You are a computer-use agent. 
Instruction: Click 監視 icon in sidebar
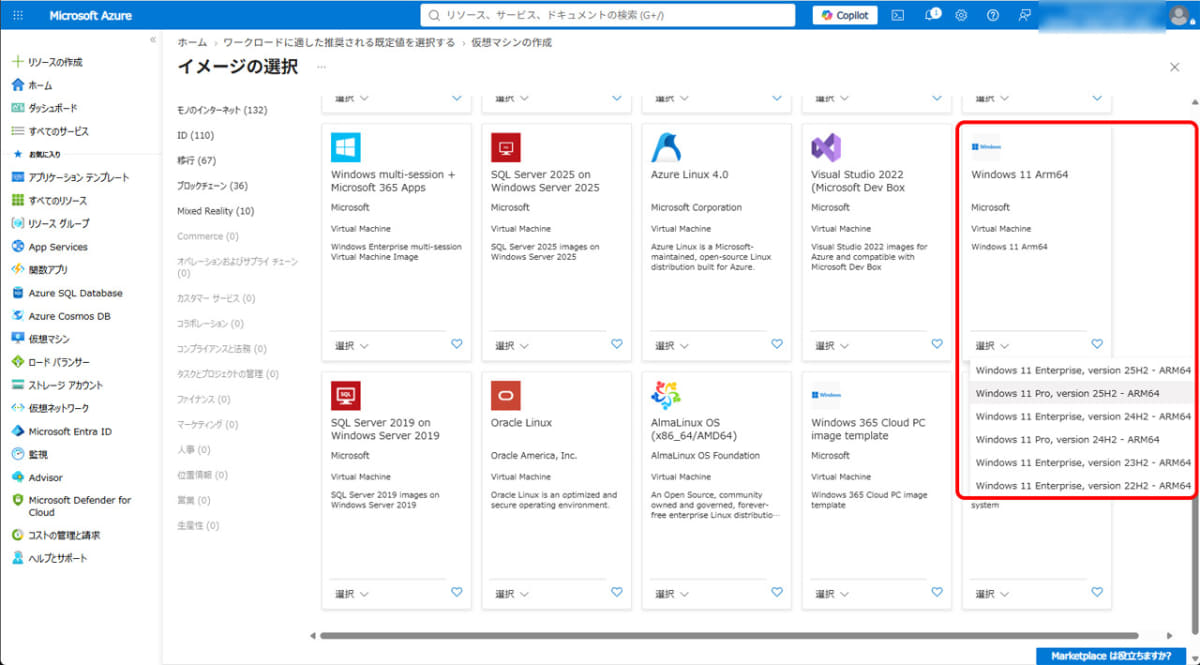click(x=17, y=454)
